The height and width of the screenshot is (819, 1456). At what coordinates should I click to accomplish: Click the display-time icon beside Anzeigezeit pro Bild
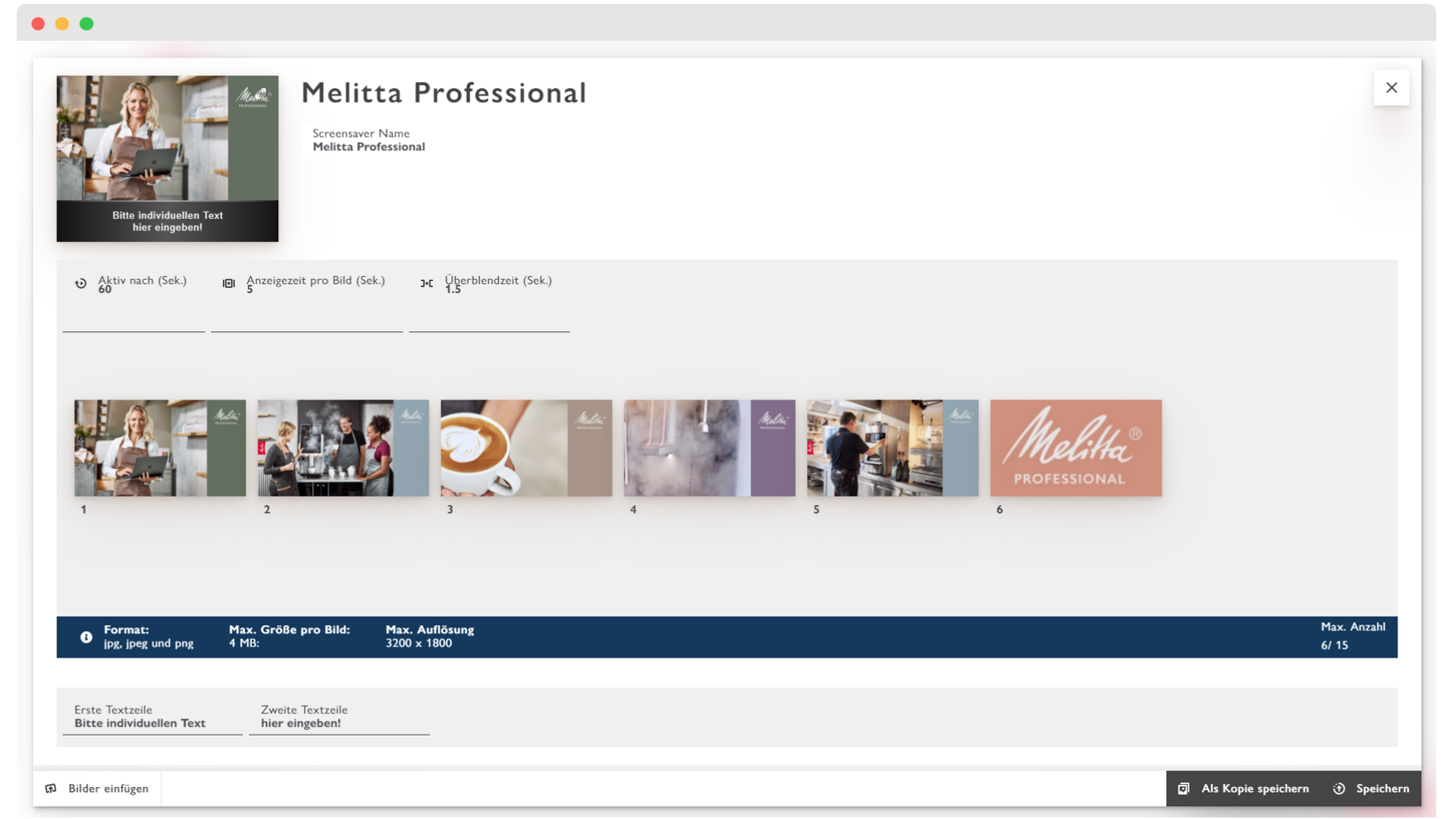click(228, 284)
